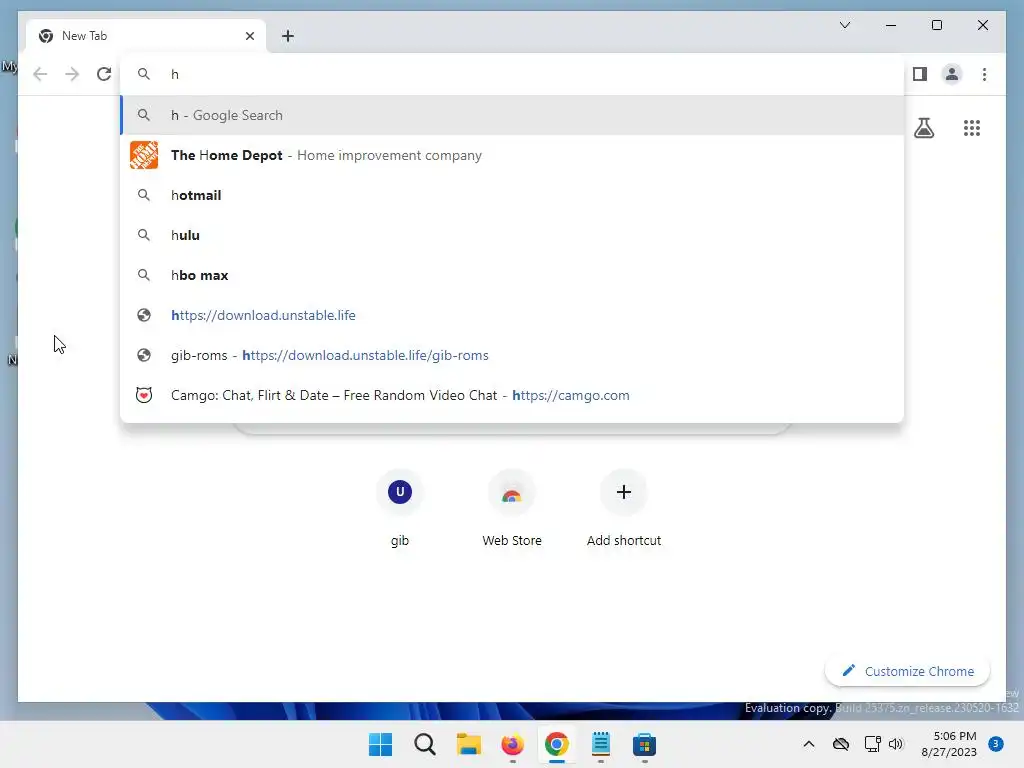
Task: Click the Customize Chrome button
Action: pos(907,671)
